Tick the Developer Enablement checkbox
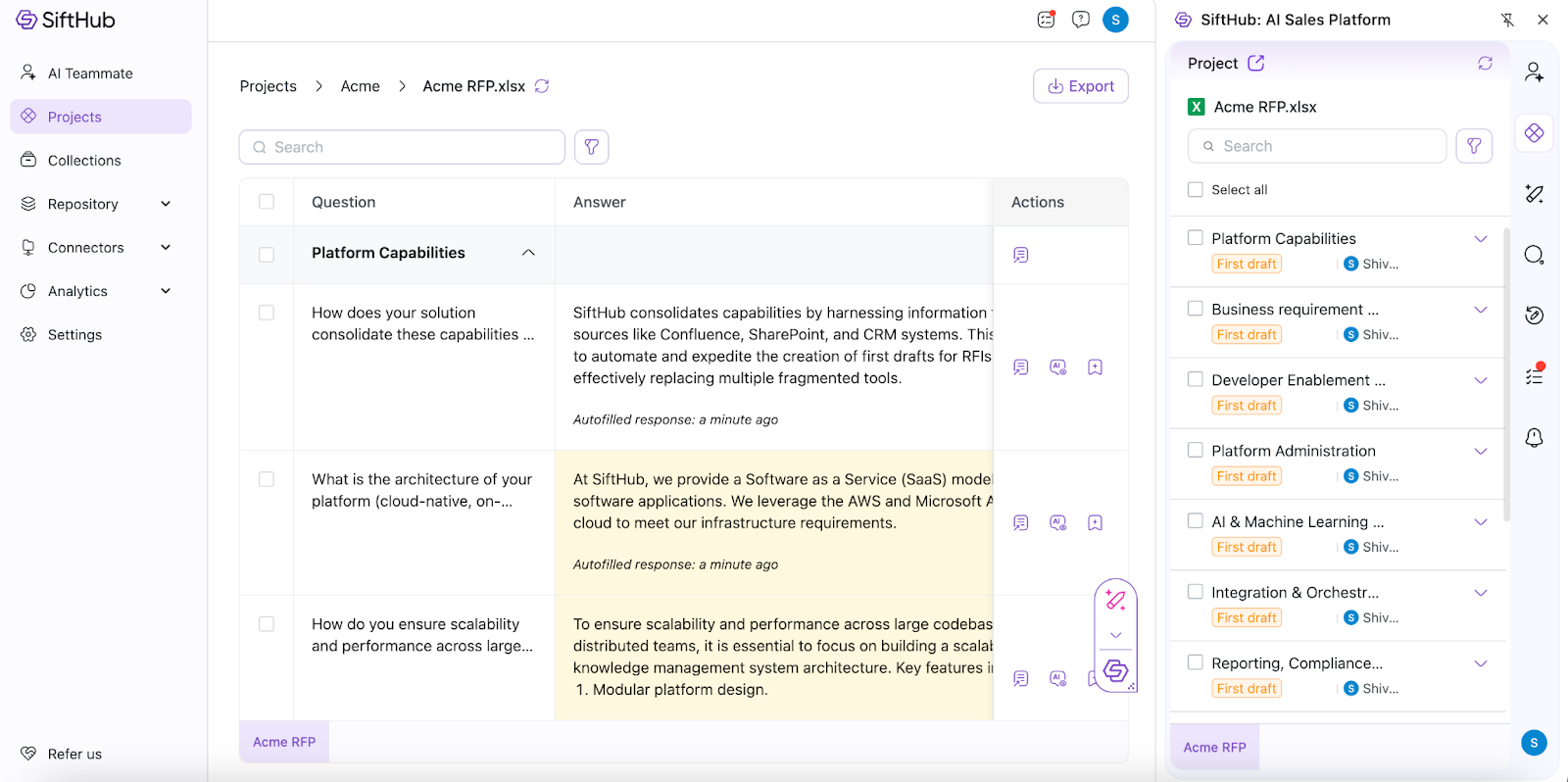 1195,379
